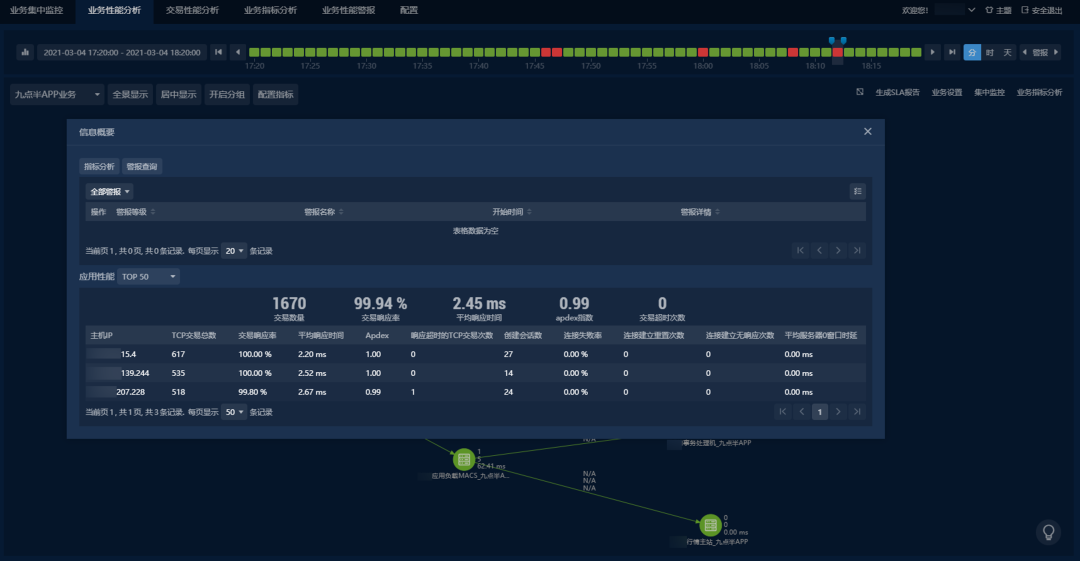
Task: Click the 开启分组 button
Action: click(226, 95)
